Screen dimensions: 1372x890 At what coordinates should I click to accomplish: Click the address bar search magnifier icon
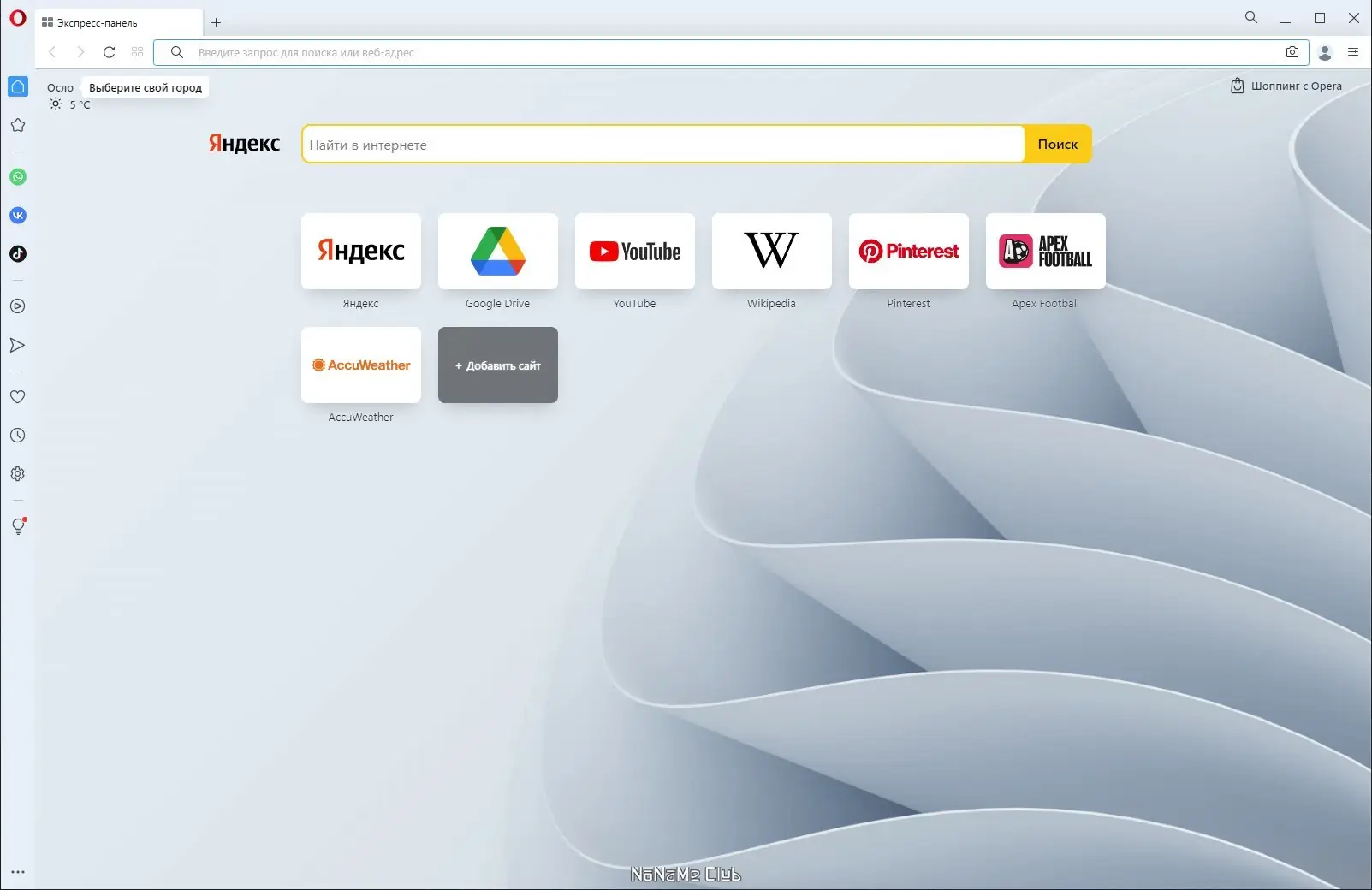click(x=176, y=52)
